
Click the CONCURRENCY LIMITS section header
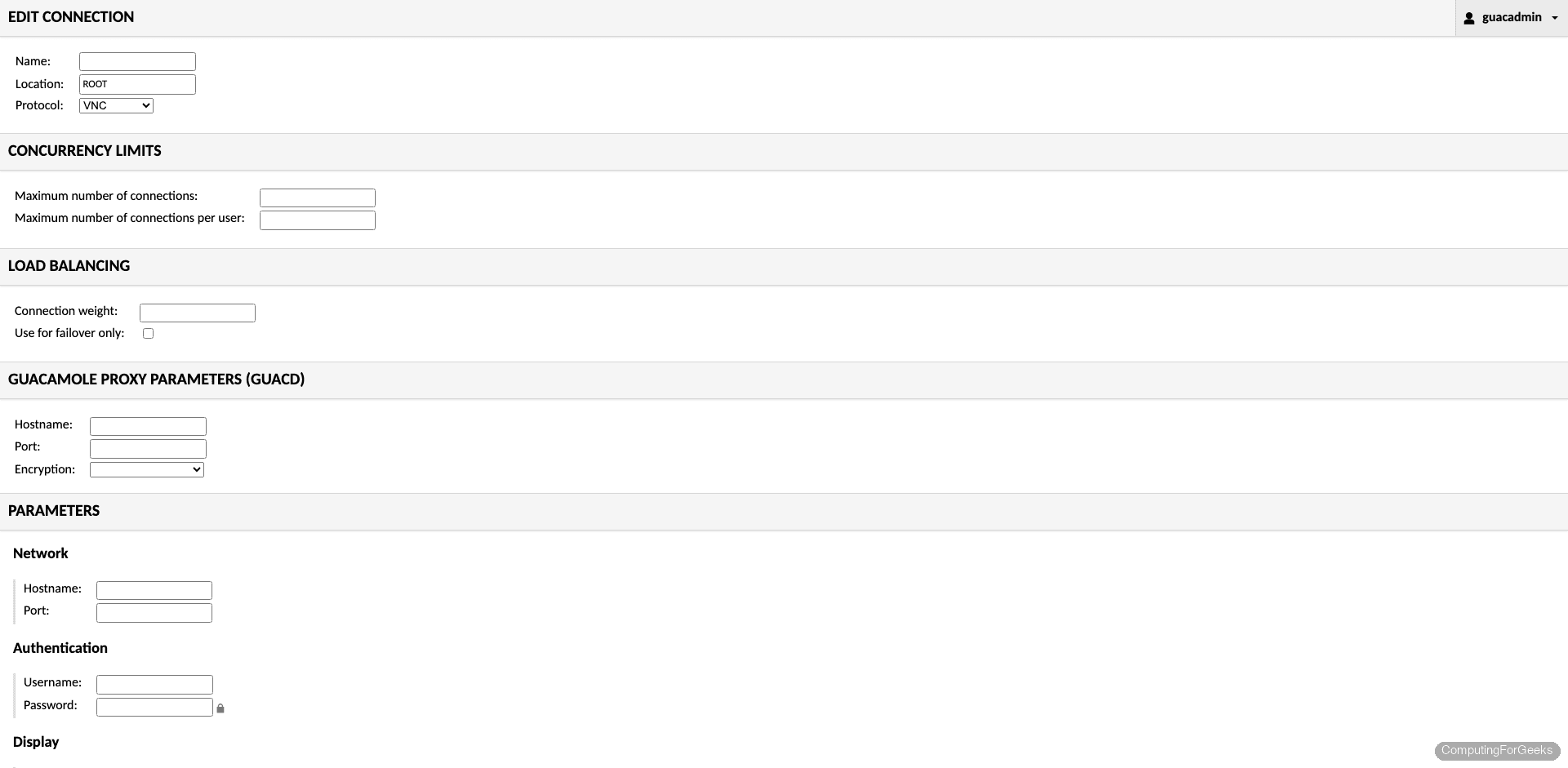point(84,152)
